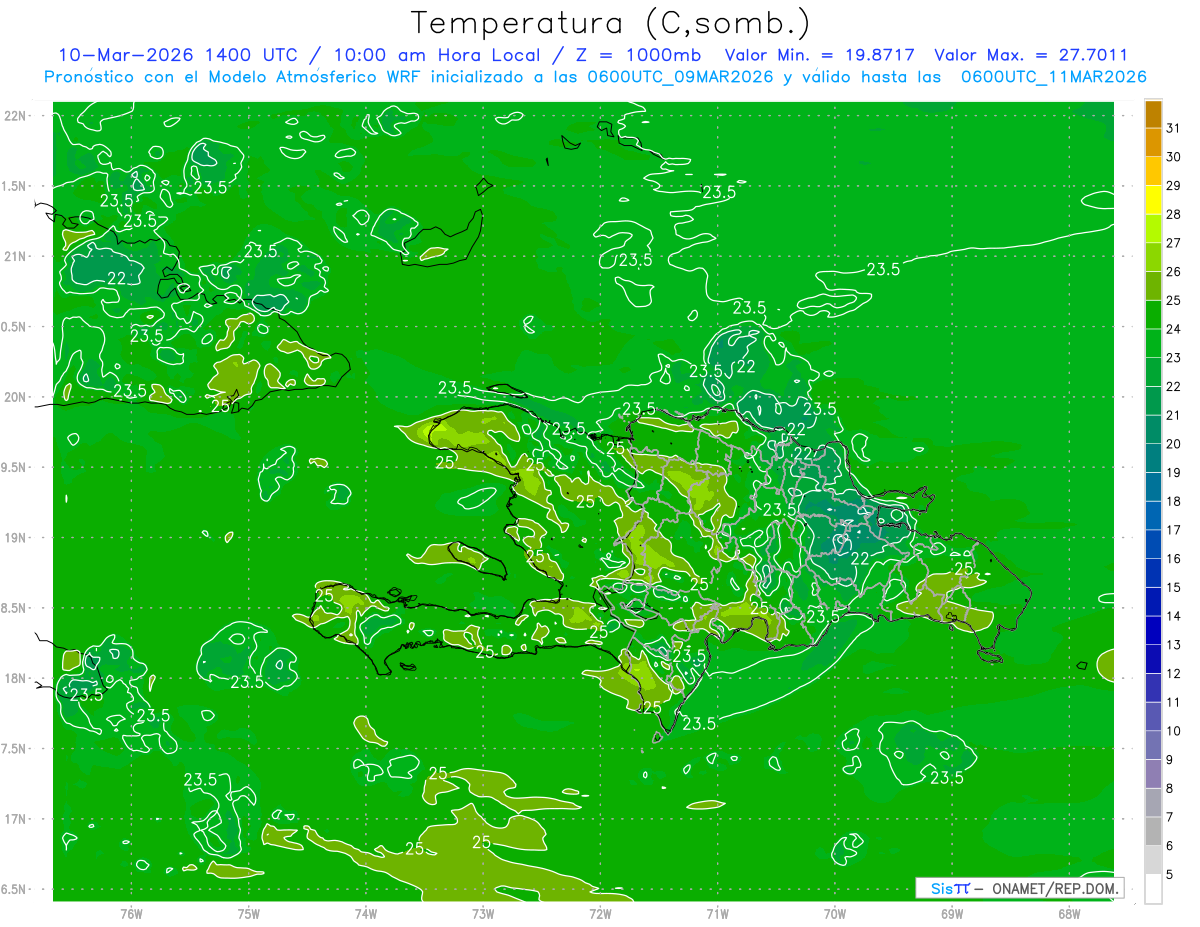Click the '69W' longitude axis label
The height and width of the screenshot is (927, 1200).
[x=952, y=914]
